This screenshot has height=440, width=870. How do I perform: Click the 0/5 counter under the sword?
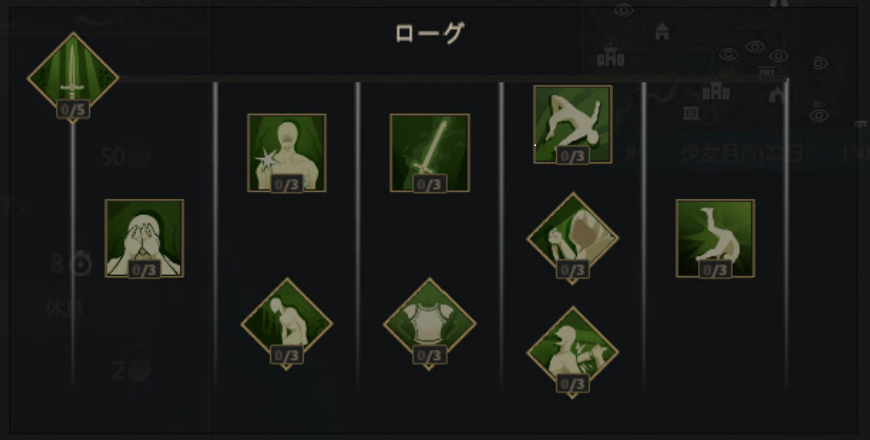[x=73, y=109]
